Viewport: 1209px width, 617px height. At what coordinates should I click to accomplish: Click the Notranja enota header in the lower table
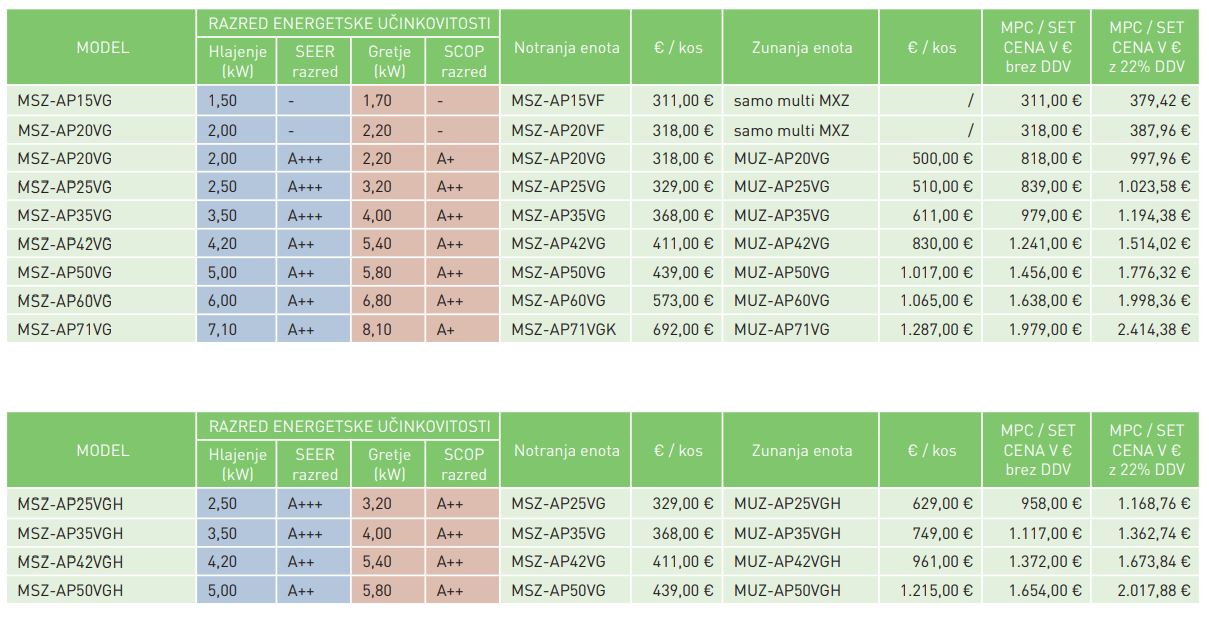coord(566,450)
